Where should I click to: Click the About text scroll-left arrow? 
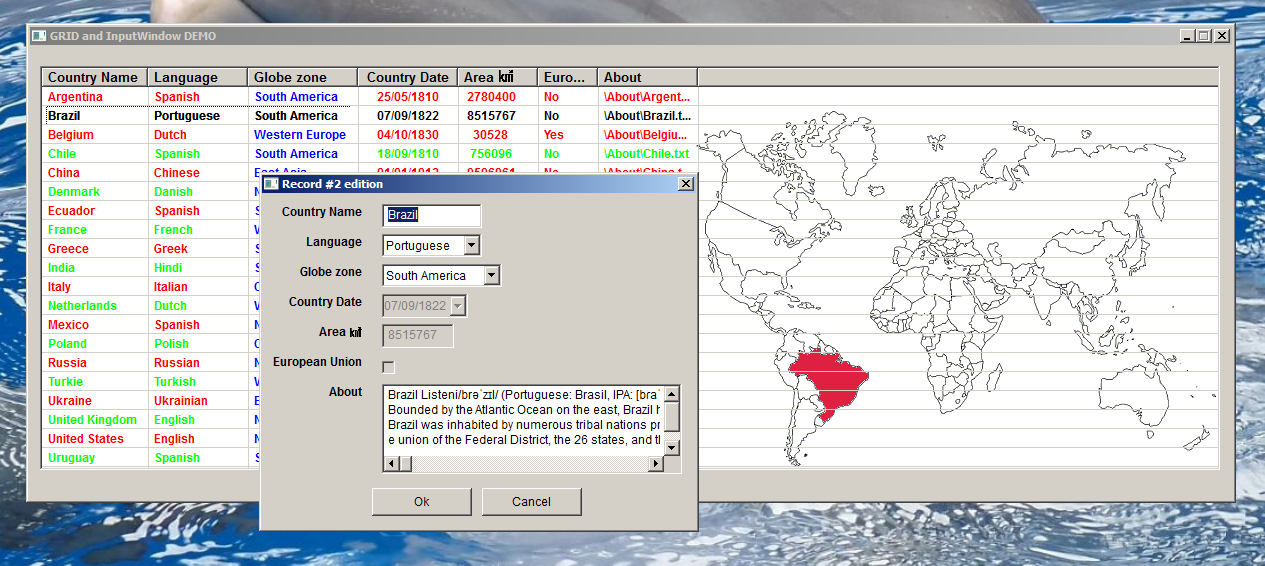[391, 464]
